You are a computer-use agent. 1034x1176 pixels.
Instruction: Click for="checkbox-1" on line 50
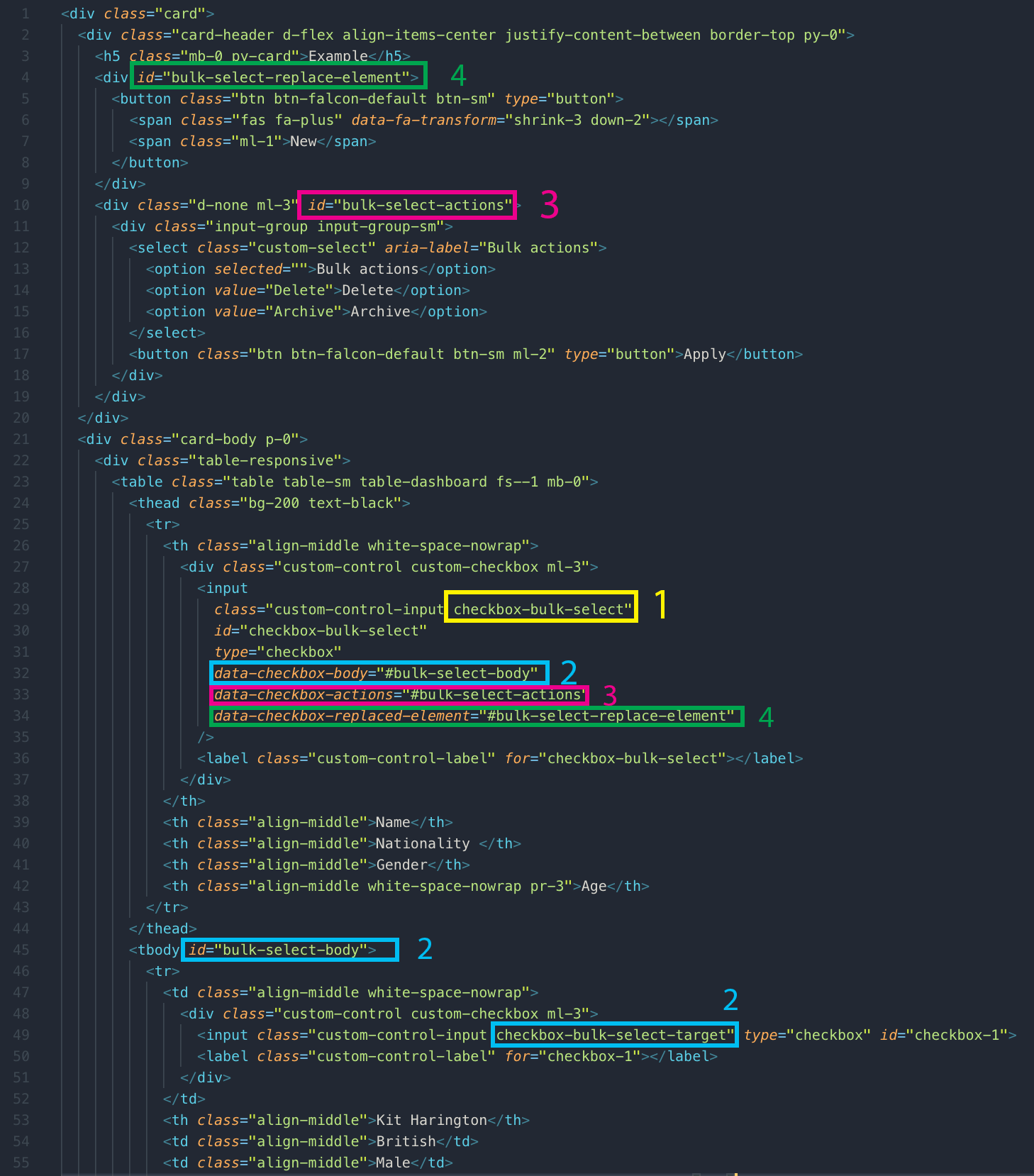573,1056
